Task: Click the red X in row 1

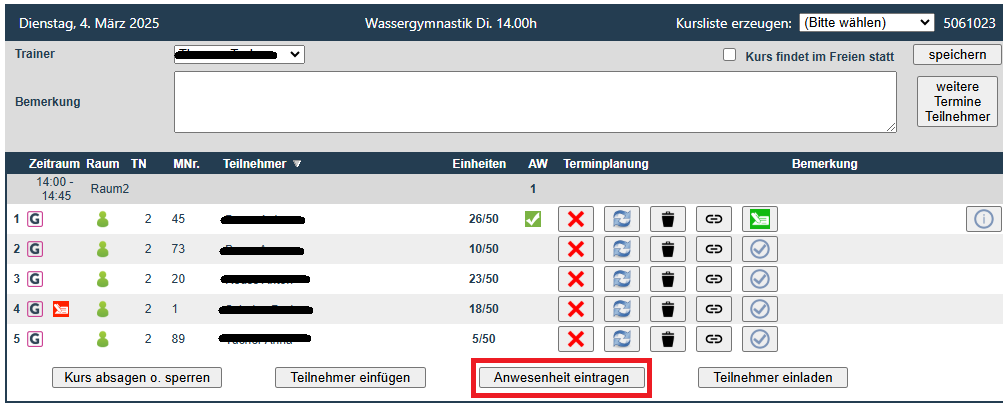Action: pos(575,219)
